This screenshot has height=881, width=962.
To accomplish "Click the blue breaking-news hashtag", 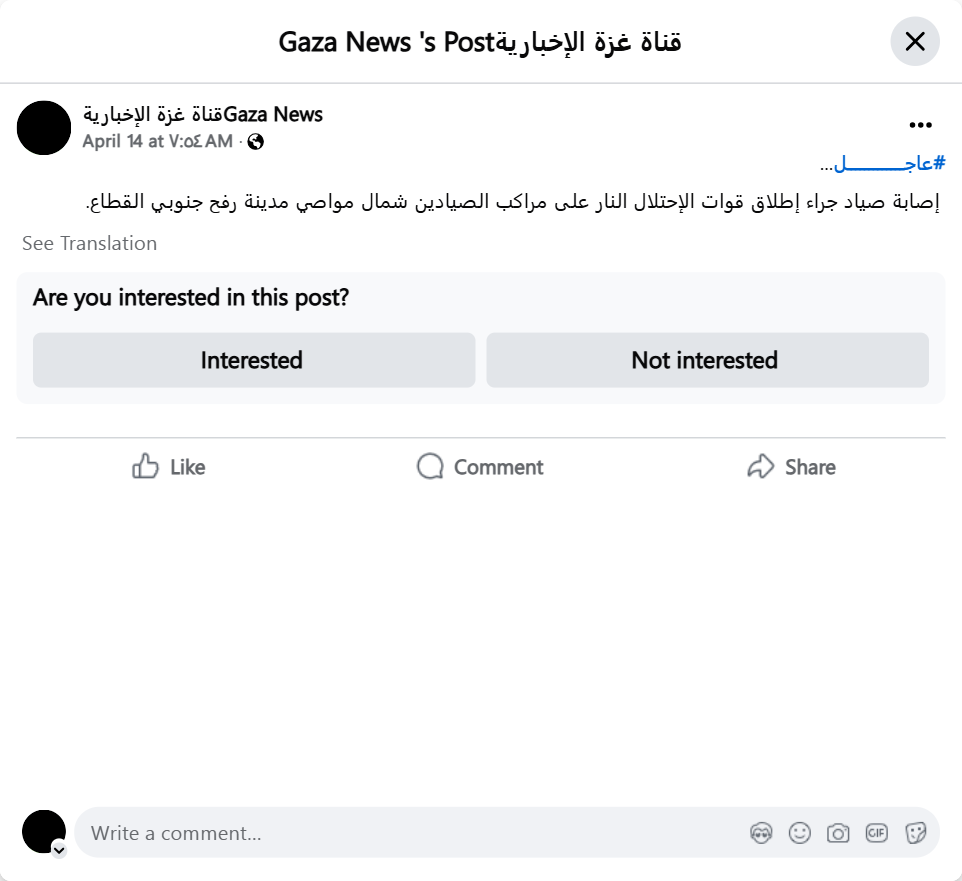I will (x=890, y=164).
